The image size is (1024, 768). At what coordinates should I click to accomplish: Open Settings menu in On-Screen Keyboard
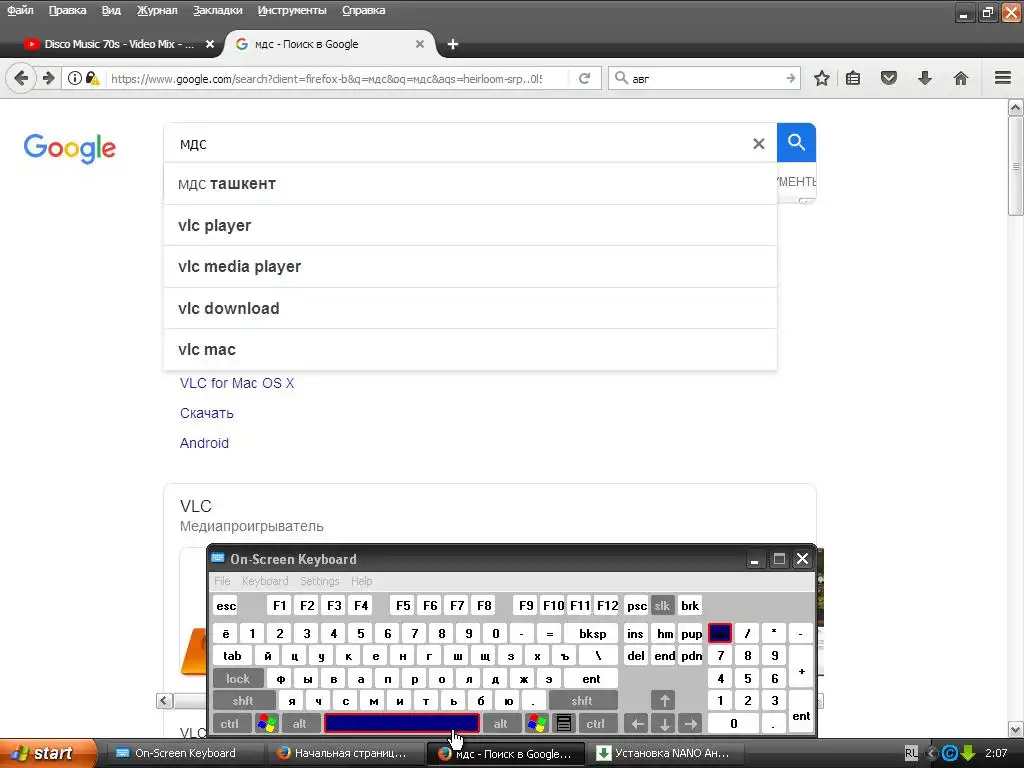(319, 581)
